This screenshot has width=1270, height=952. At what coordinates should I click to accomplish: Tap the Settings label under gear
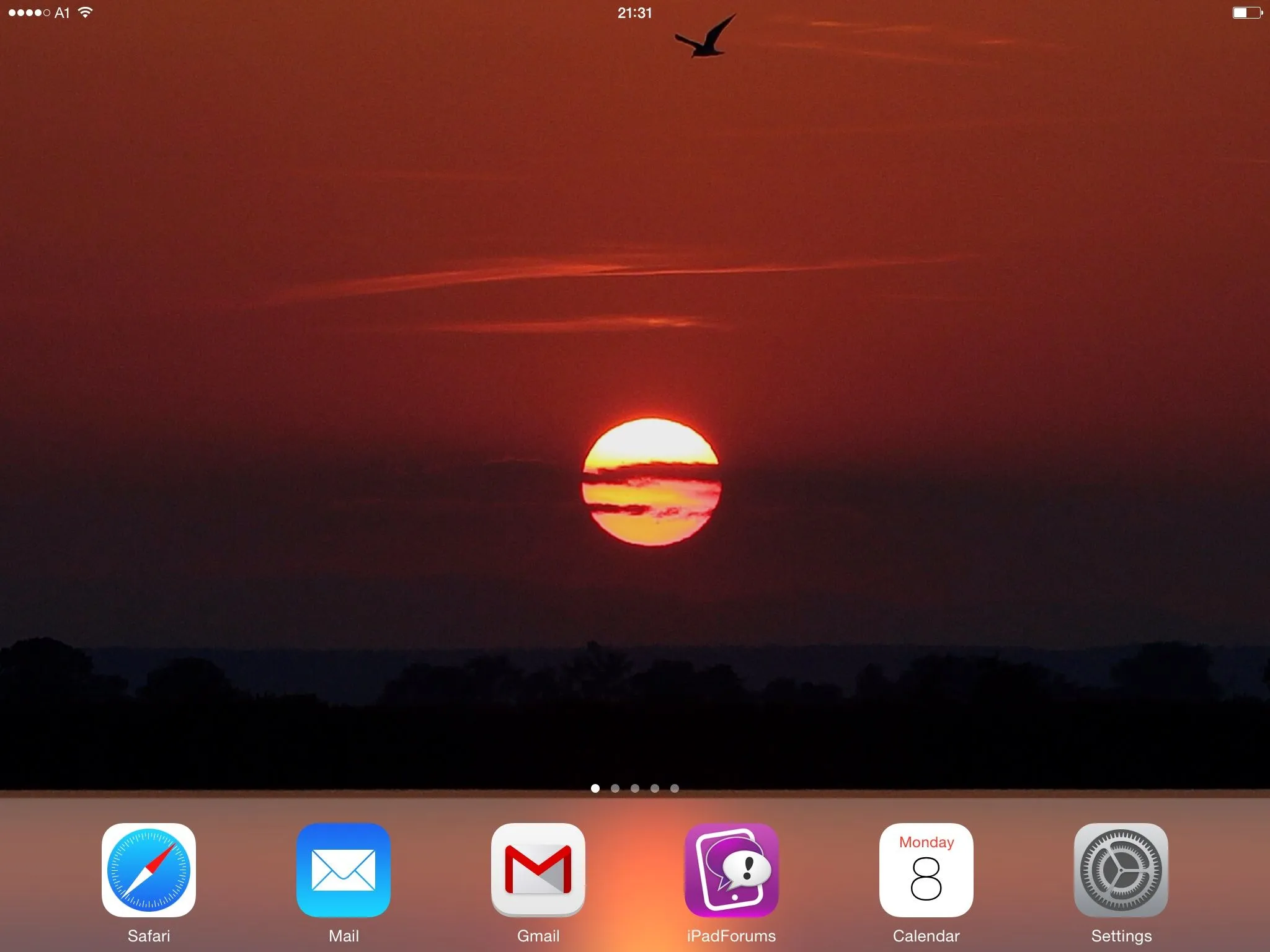click(1121, 936)
